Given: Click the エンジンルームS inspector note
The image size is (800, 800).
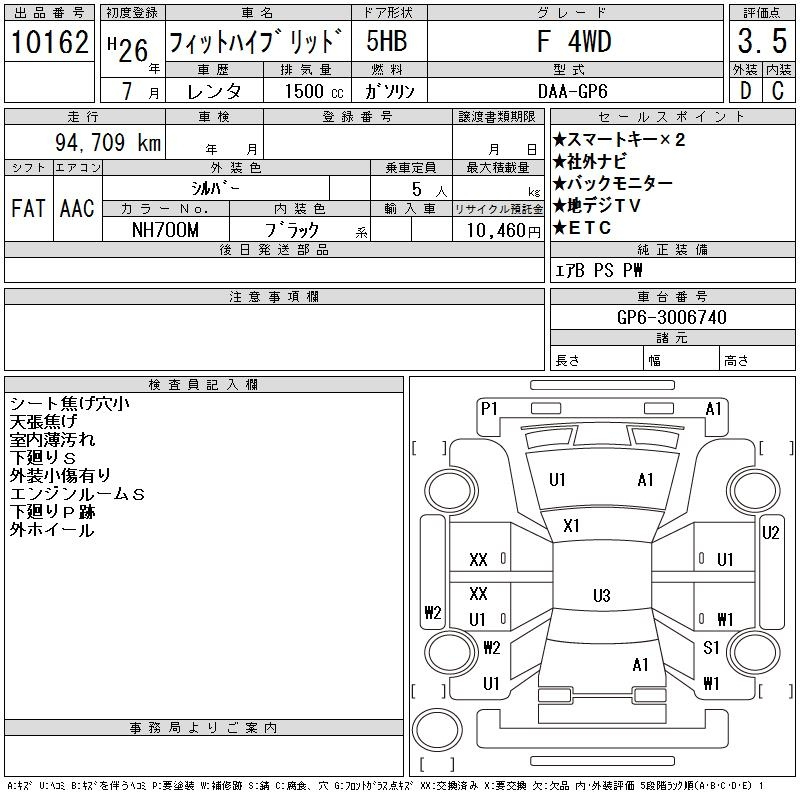Looking at the screenshot, I should pyautogui.click(x=77, y=494).
